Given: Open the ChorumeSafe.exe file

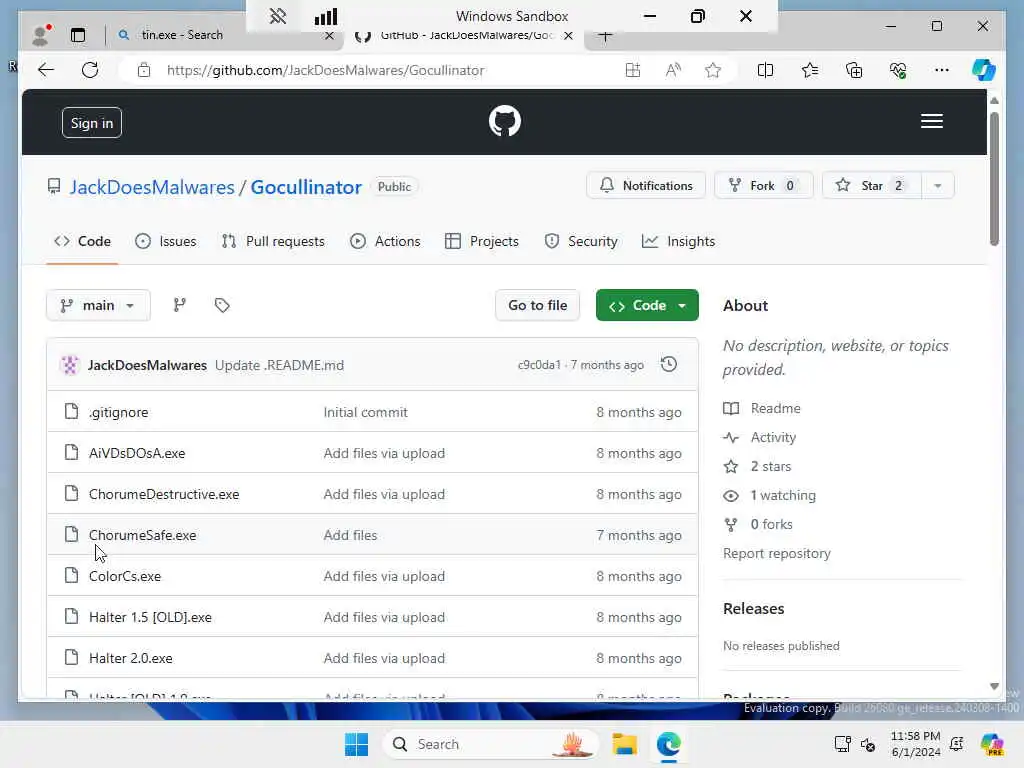Looking at the screenshot, I should tap(142, 536).
